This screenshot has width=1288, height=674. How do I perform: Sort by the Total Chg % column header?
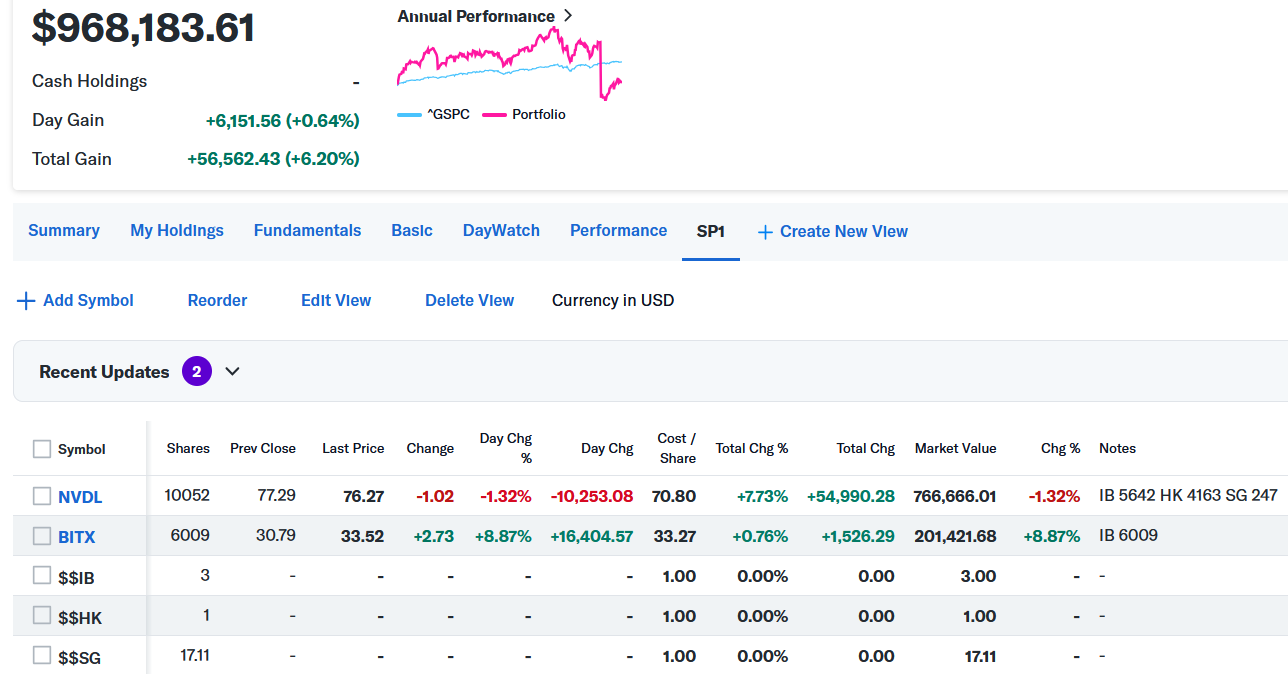(752, 449)
